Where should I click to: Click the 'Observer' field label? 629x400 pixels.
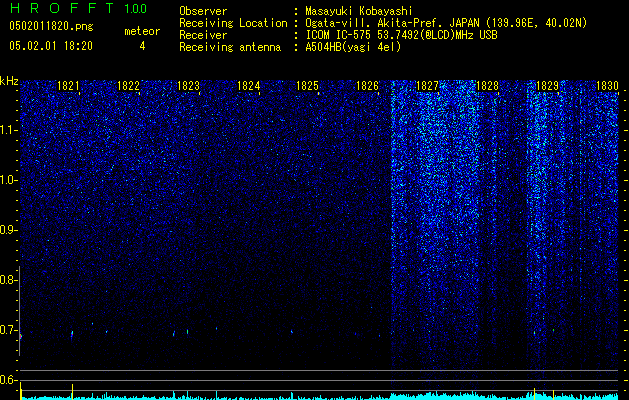tap(203, 11)
